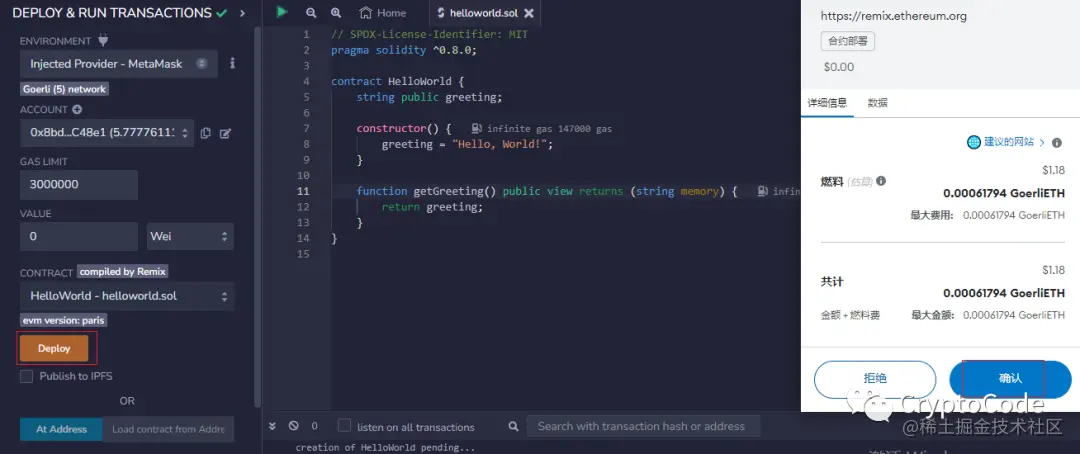Click 最大金额: 0.00061794 GoerliETH text

pos(988,315)
